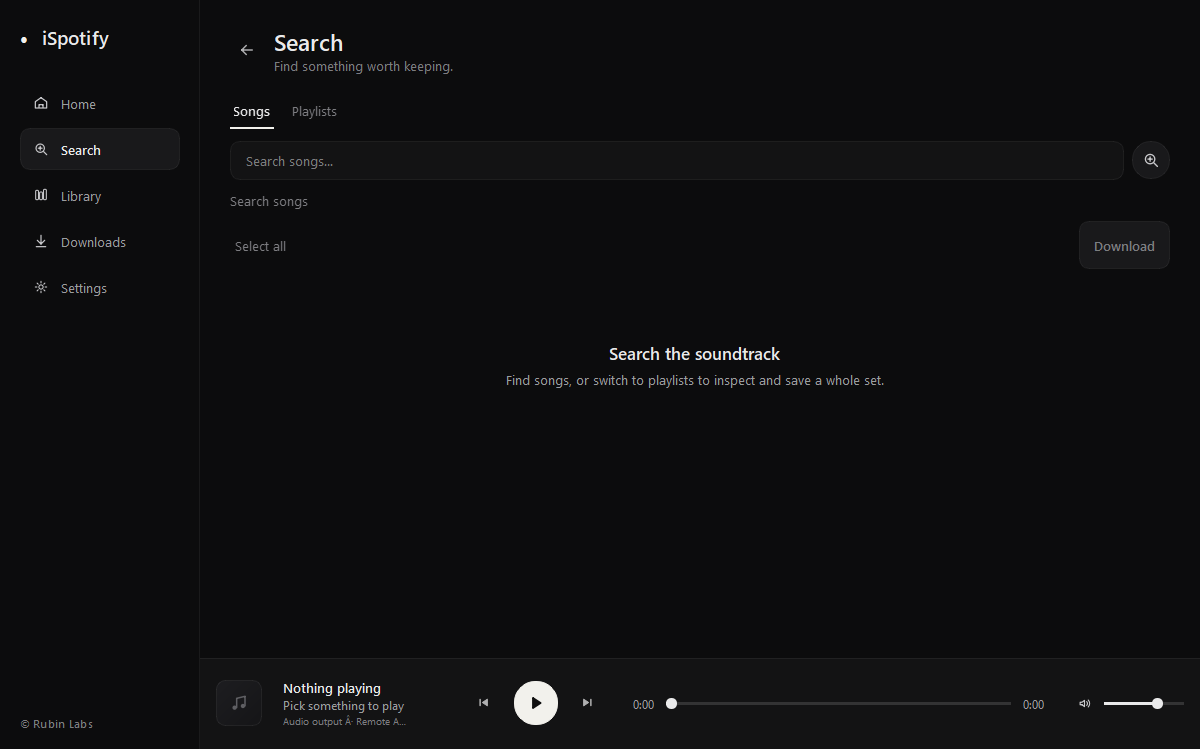Open Home in the sidebar
Screen dimensions: 1200x749
(x=100, y=104)
